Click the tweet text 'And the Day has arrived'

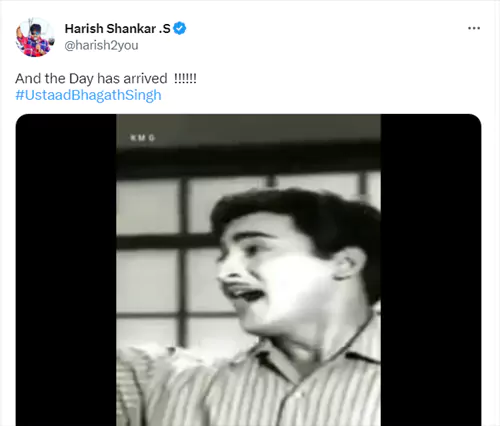(x=91, y=79)
